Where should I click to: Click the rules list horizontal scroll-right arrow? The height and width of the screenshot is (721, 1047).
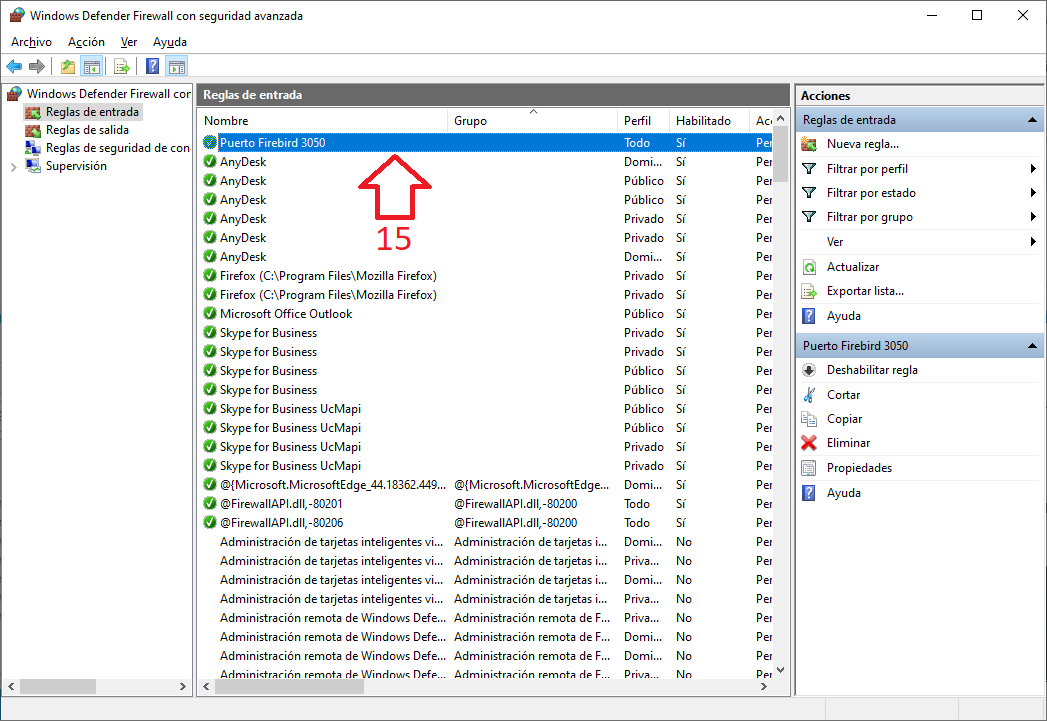[x=764, y=686]
